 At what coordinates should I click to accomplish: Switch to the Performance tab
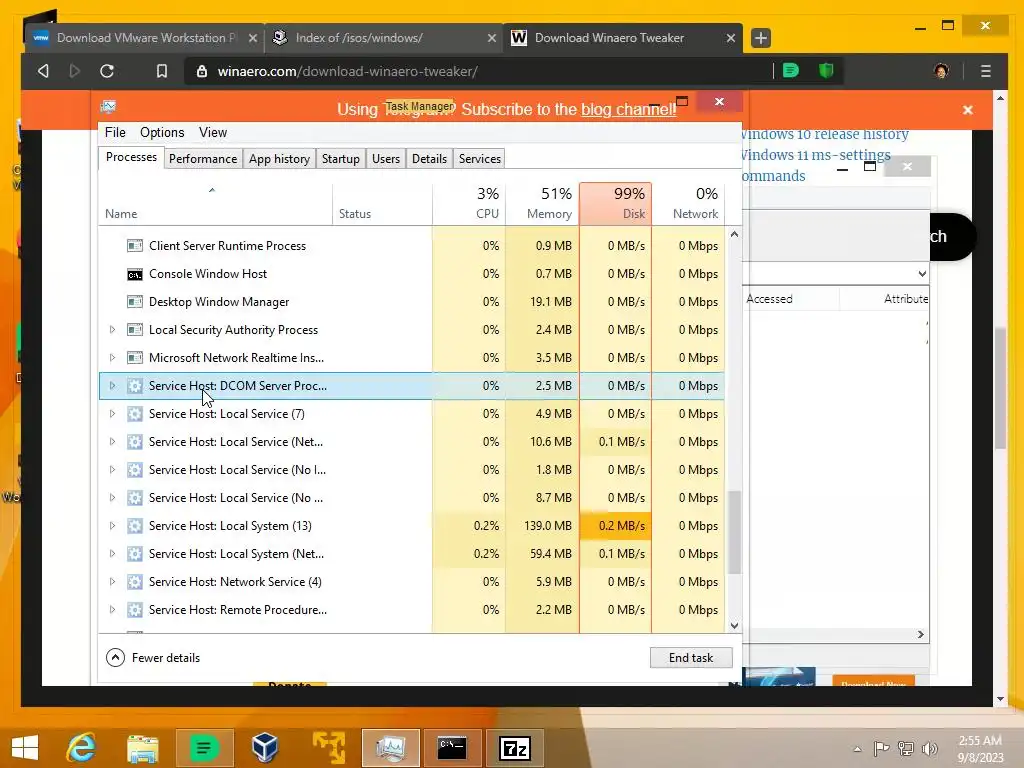(x=203, y=159)
